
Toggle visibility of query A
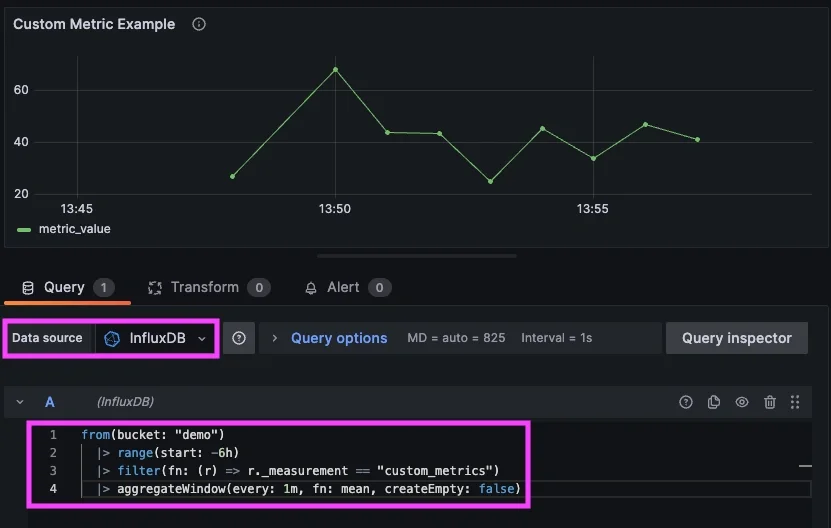(742, 402)
